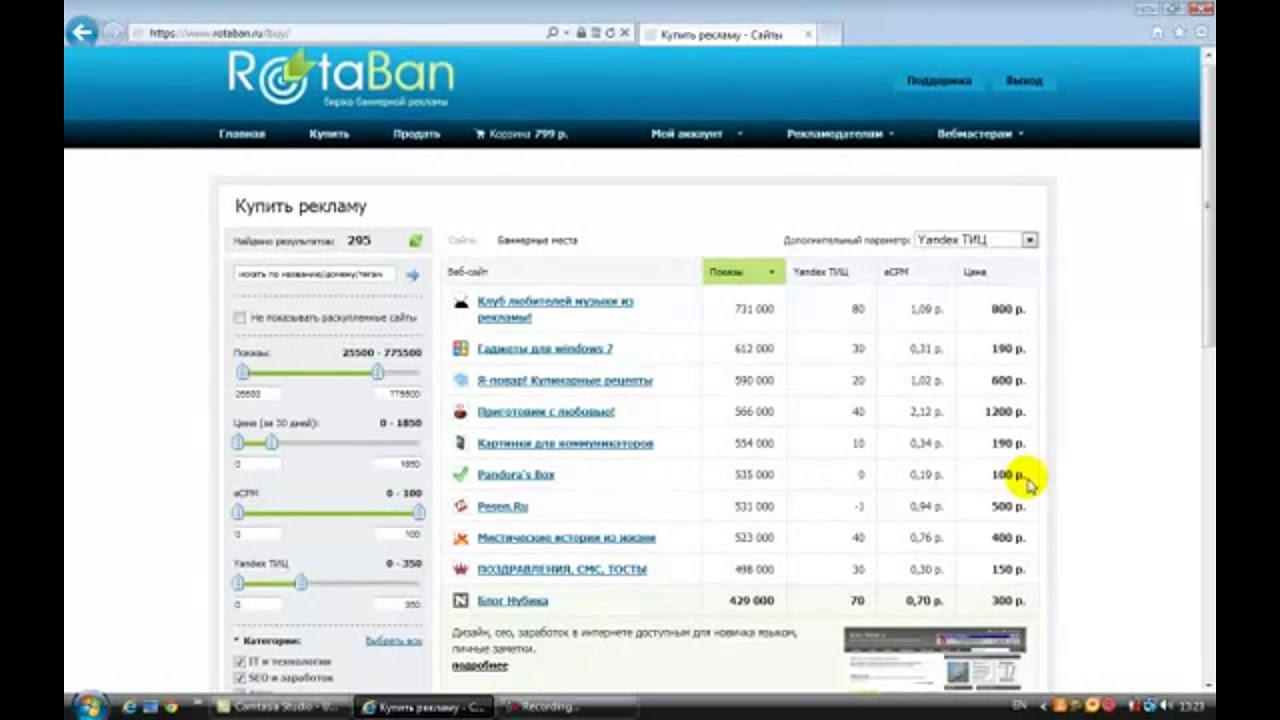Image resolution: width=1280 pixels, height=720 pixels.
Task: Switch to the 'Сайты' tab
Action: pyautogui.click(x=462, y=240)
